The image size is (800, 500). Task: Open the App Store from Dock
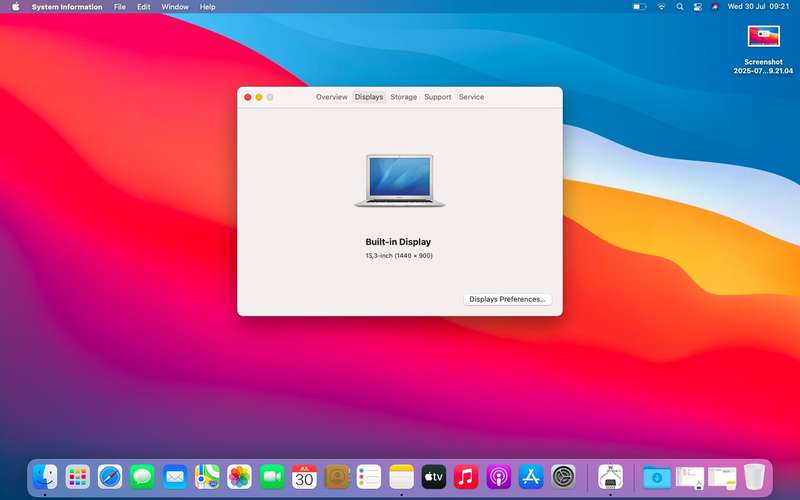tap(531, 477)
